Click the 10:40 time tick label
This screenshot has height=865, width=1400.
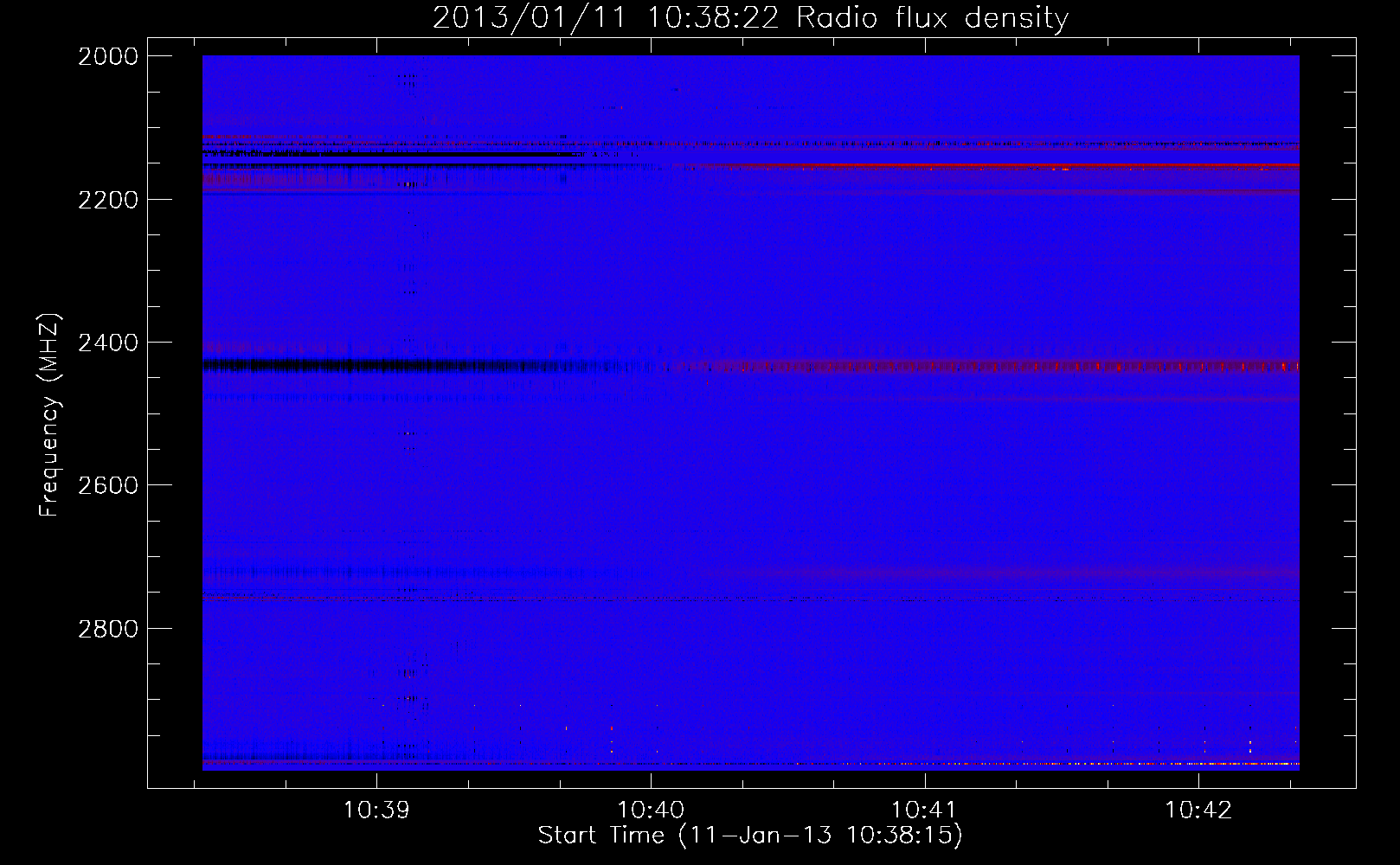[651, 811]
